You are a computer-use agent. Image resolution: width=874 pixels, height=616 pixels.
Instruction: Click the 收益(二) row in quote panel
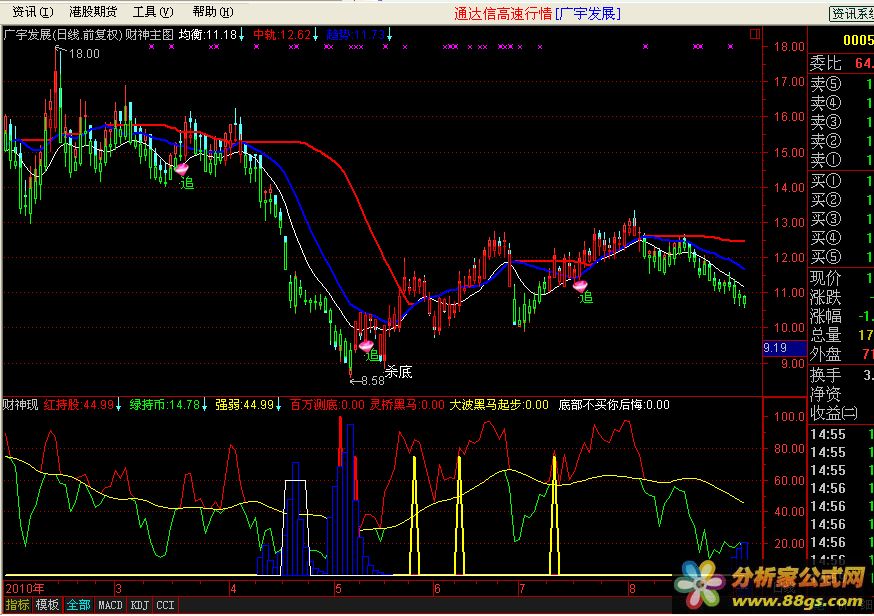[x=841, y=414]
